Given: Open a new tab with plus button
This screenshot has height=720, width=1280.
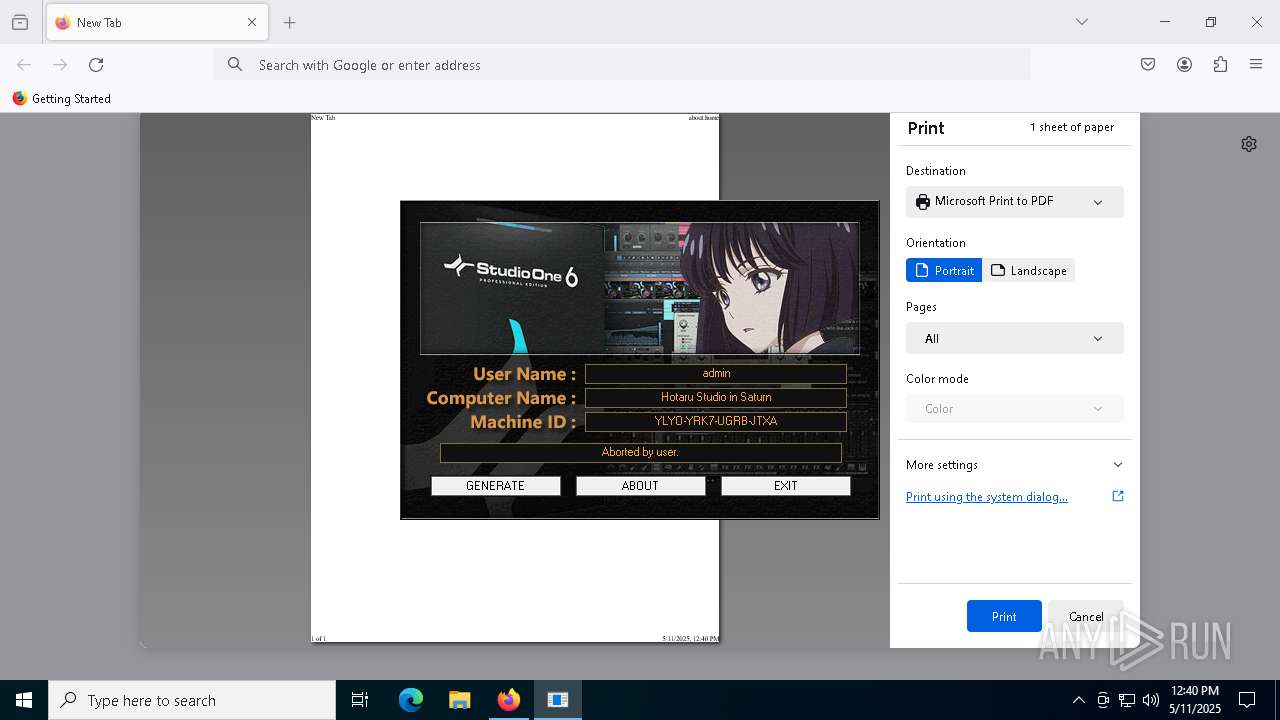Looking at the screenshot, I should pyautogui.click(x=290, y=22).
